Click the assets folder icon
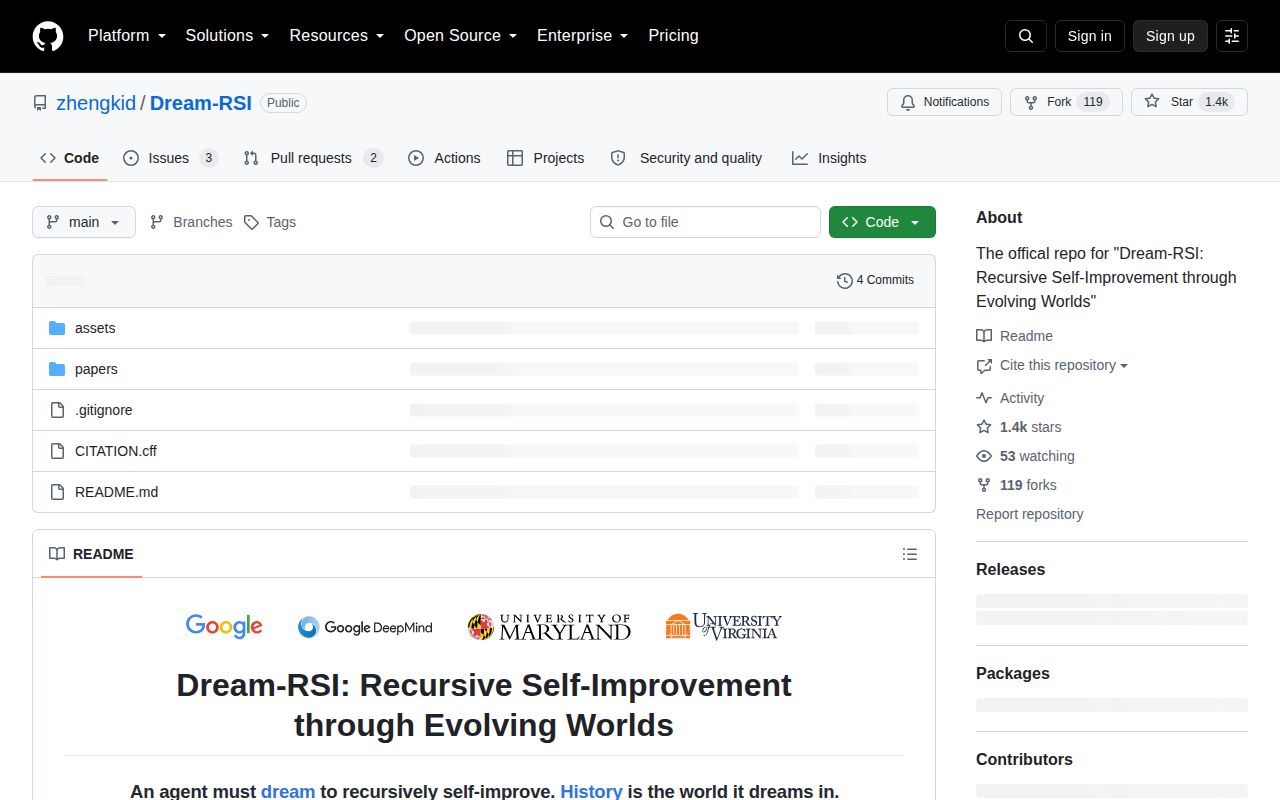The width and height of the screenshot is (1280, 800). [x=57, y=328]
